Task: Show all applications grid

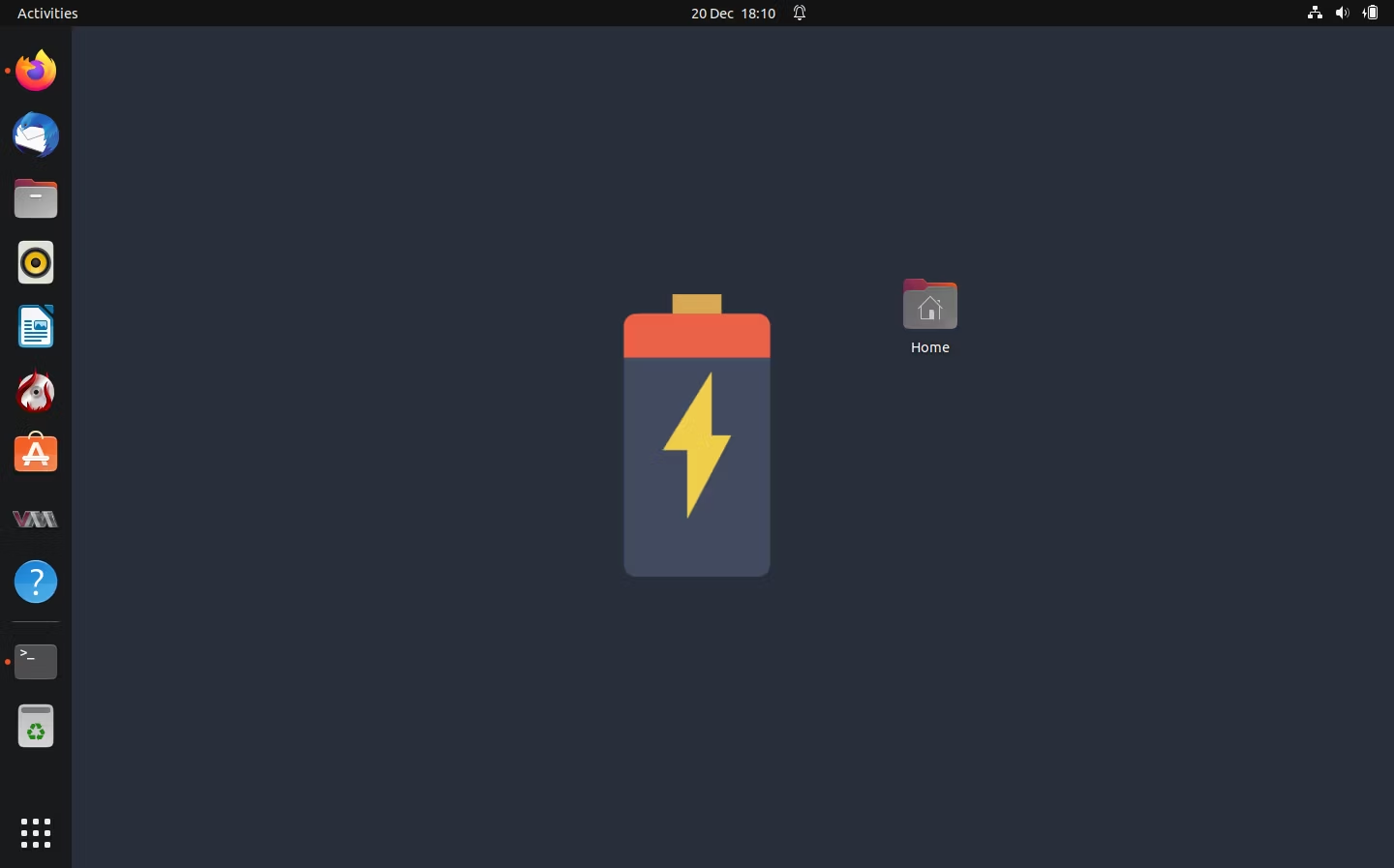Action: (36, 832)
